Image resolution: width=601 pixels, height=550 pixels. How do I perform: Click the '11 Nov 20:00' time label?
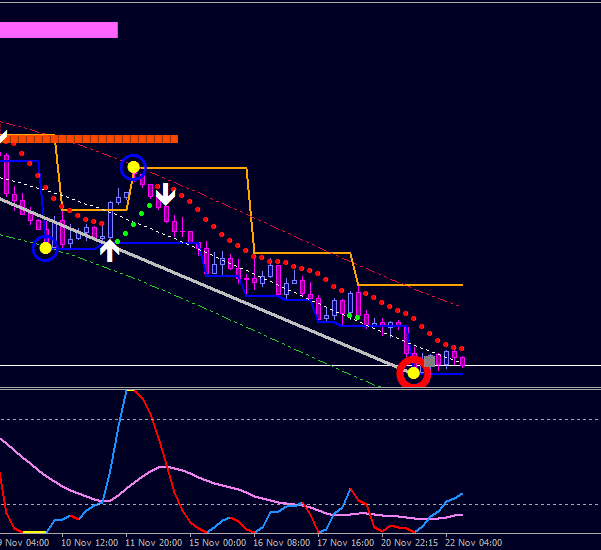pyautogui.click(x=154, y=543)
